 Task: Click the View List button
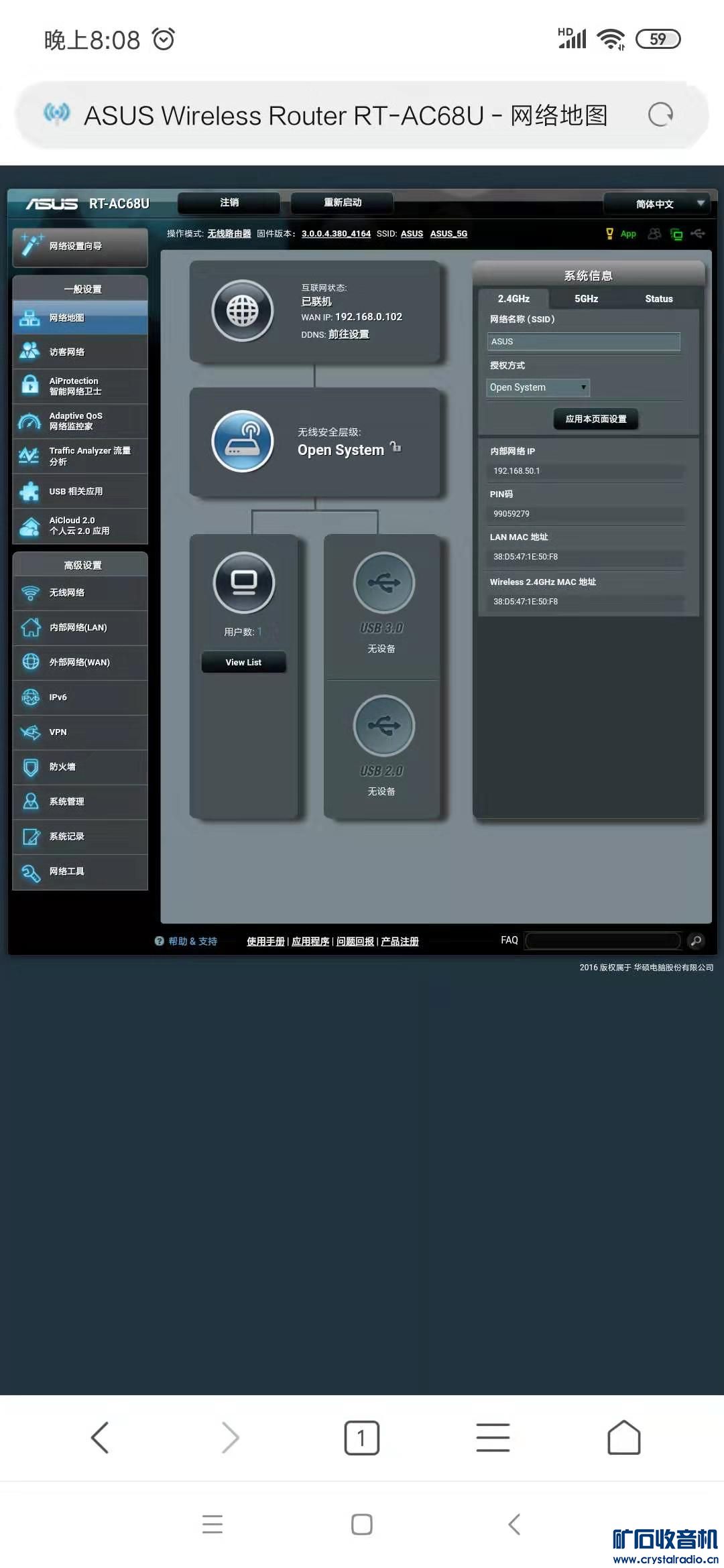click(244, 662)
